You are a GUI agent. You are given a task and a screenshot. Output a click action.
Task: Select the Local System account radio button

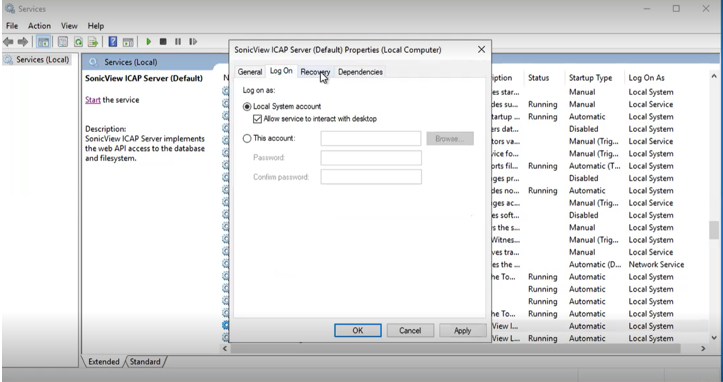(x=247, y=107)
